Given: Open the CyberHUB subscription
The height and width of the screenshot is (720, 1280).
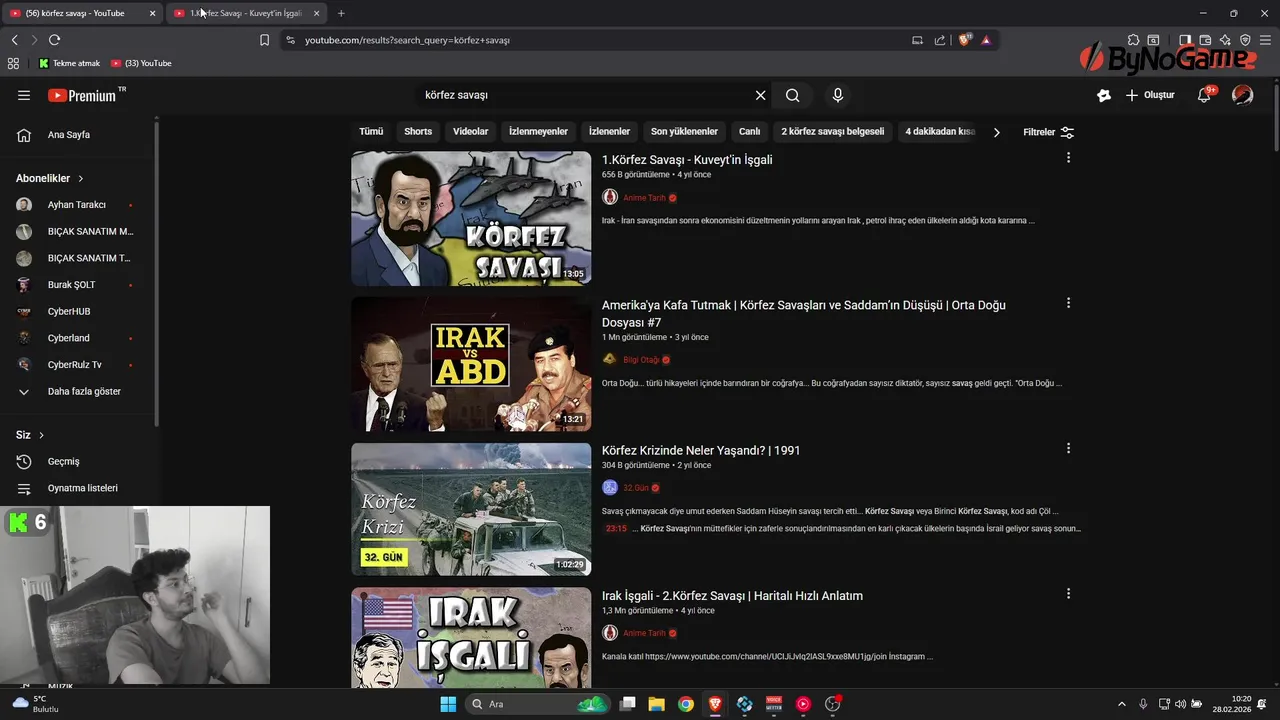Looking at the screenshot, I should [76, 311].
